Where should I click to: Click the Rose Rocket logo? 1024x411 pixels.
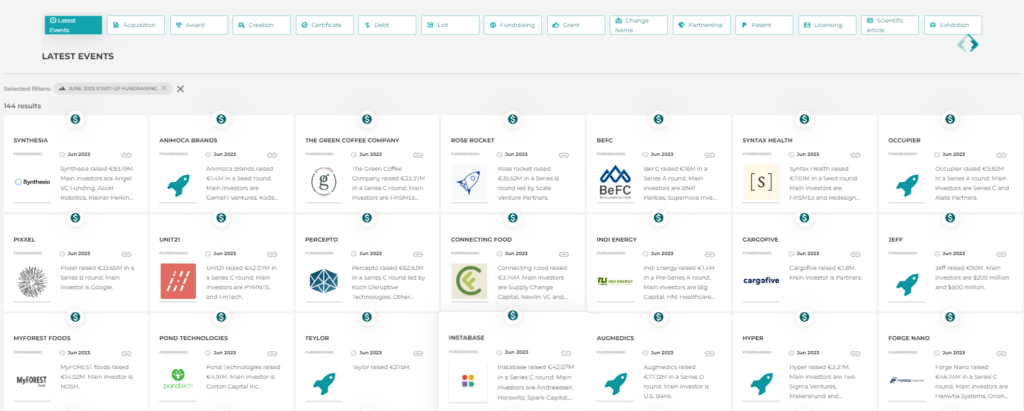coord(470,182)
